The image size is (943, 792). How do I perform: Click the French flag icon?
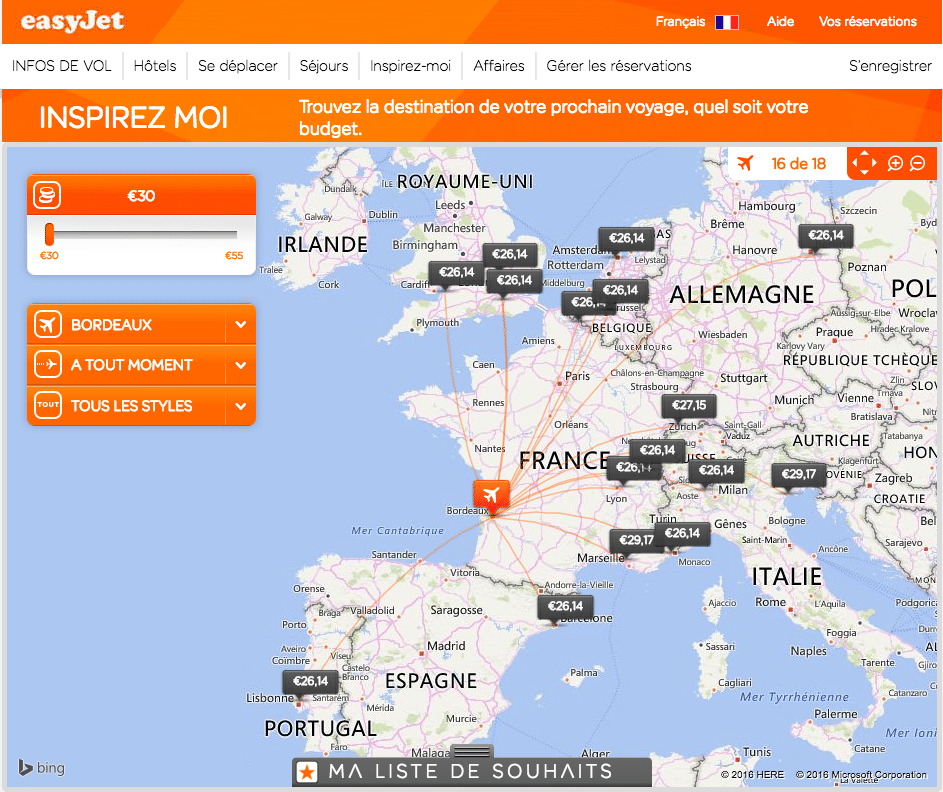click(x=726, y=22)
